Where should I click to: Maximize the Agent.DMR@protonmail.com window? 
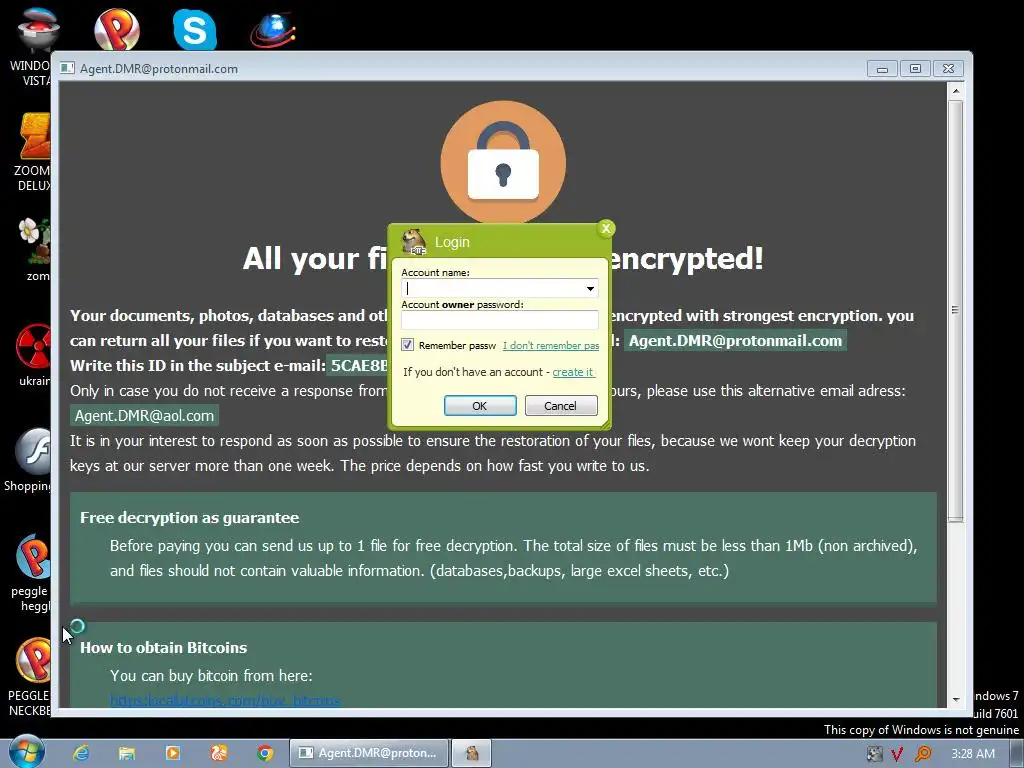[x=915, y=69]
